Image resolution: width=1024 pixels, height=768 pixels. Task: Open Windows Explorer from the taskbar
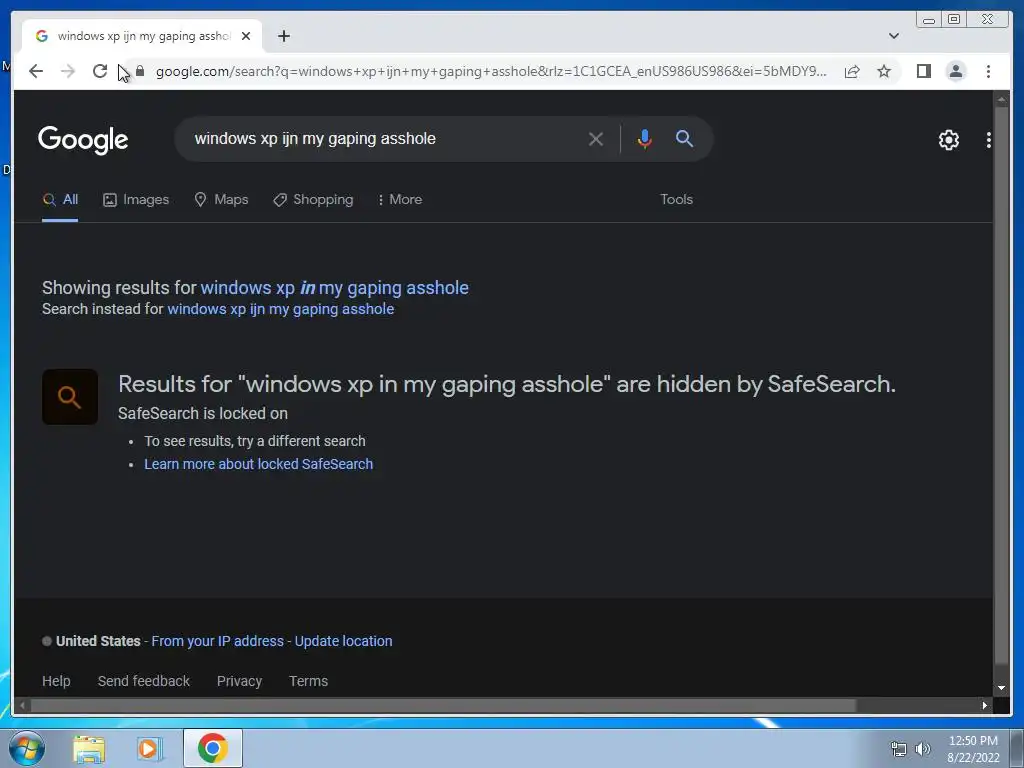[89, 749]
